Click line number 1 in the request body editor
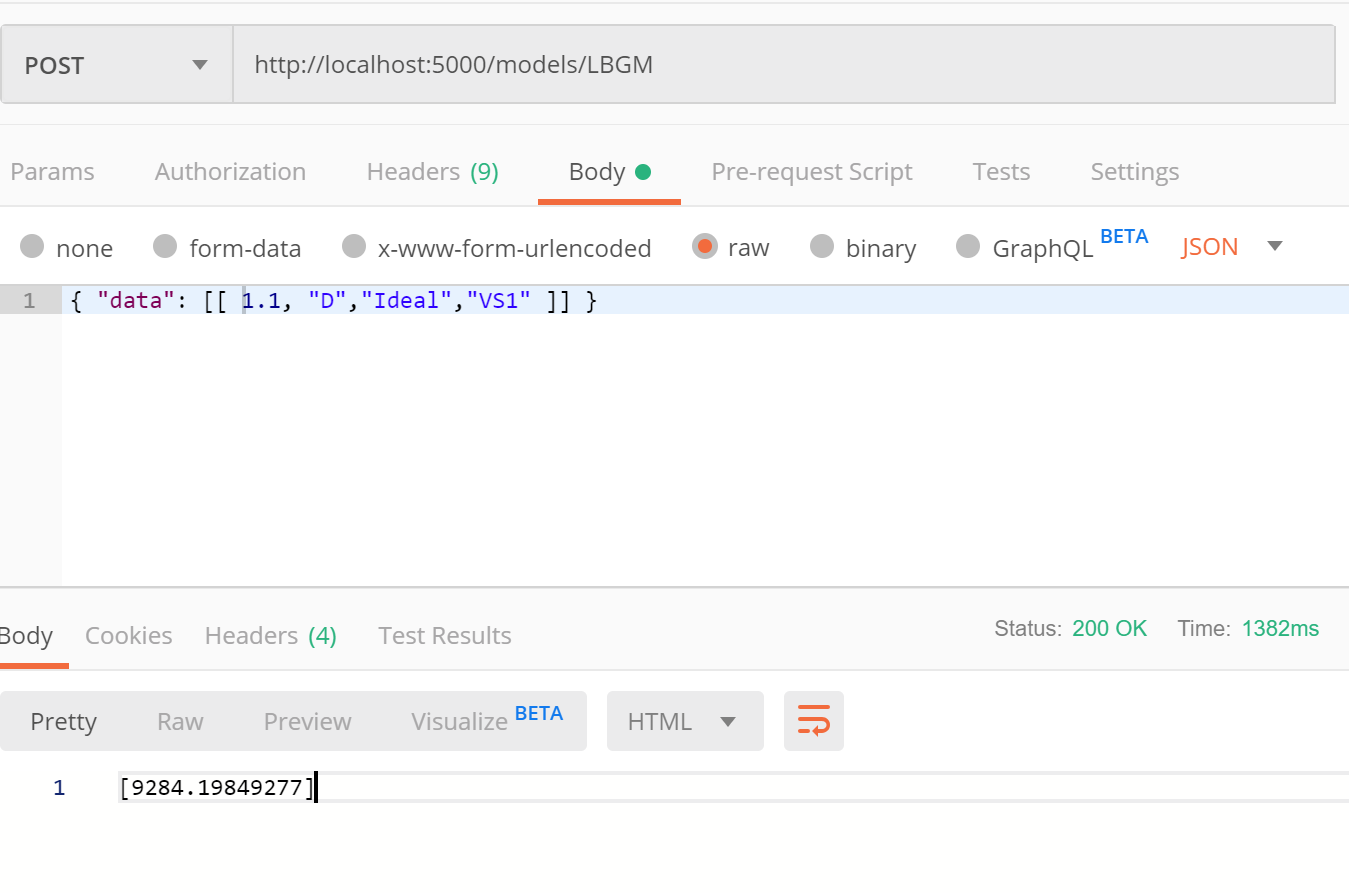Viewport: 1349px width, 893px height. 30,300
